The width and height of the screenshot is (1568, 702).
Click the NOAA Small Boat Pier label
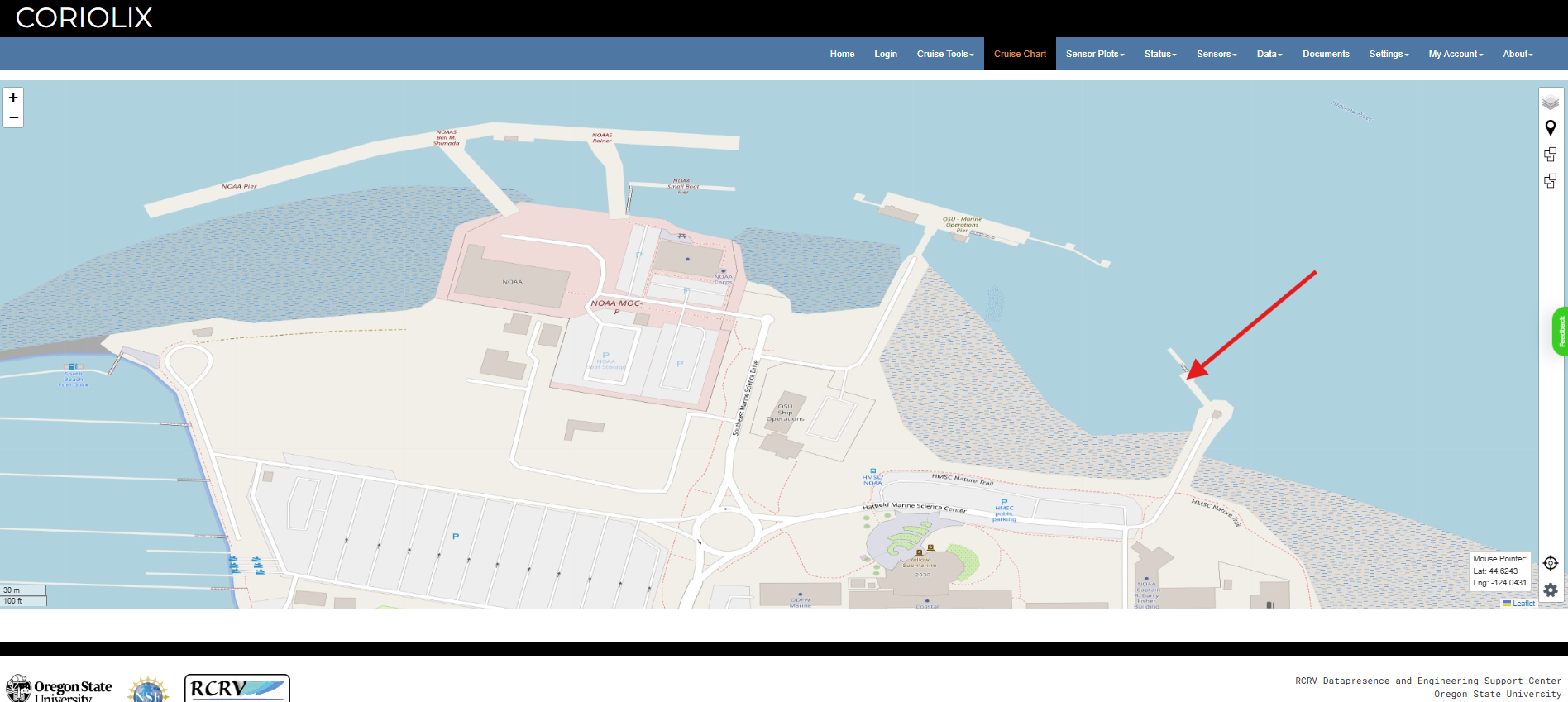[682, 186]
